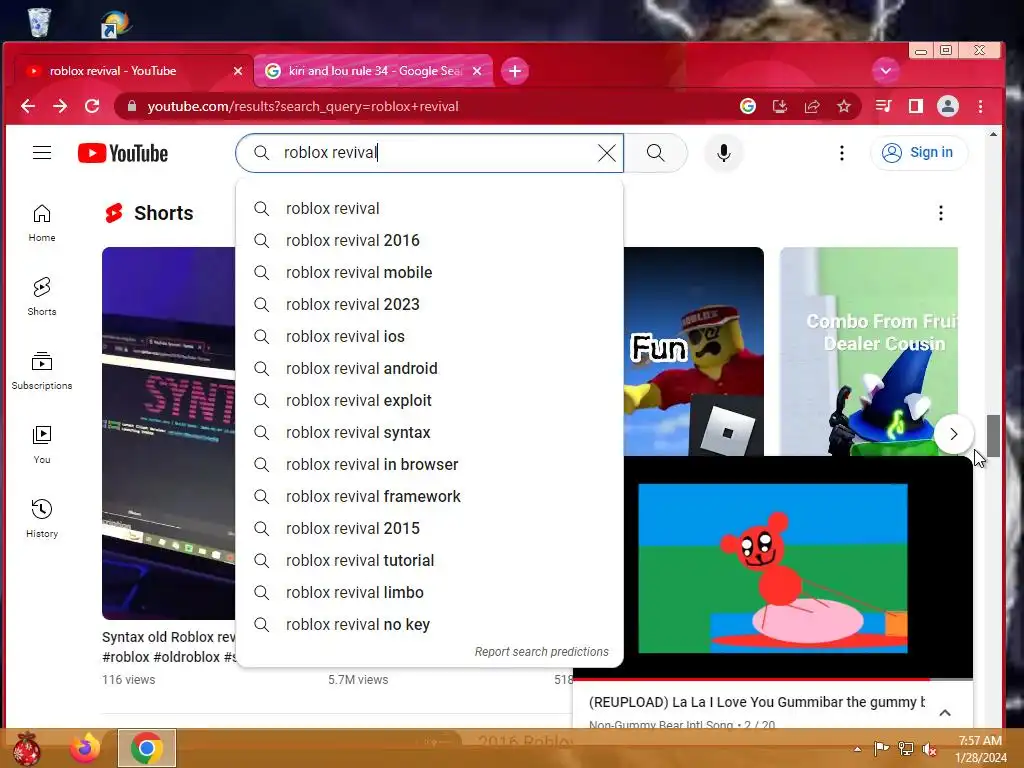This screenshot has width=1024, height=768.
Task: Close the roblox revival YouTube tab
Action: [238, 71]
